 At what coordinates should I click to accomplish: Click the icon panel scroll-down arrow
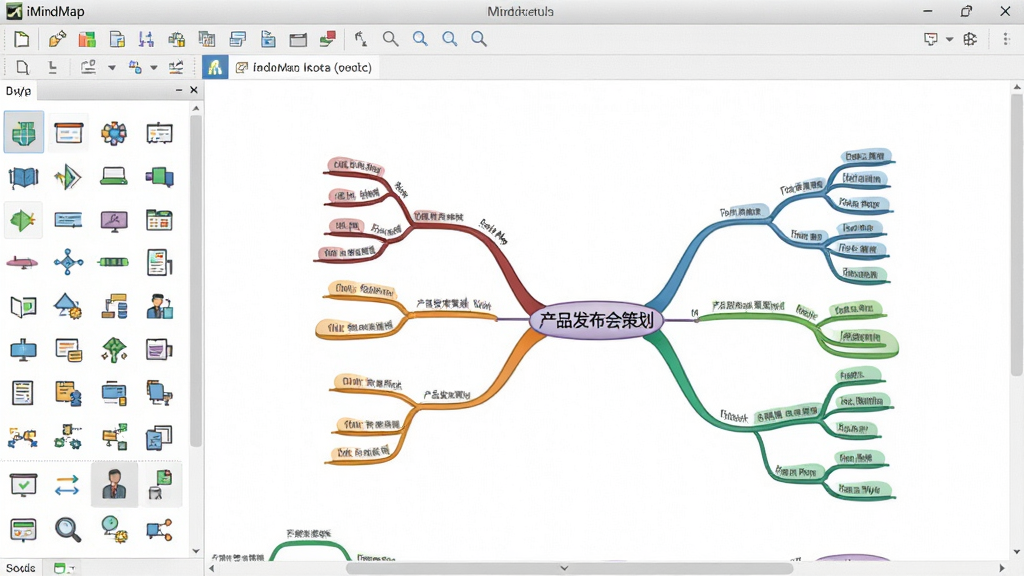[196, 551]
